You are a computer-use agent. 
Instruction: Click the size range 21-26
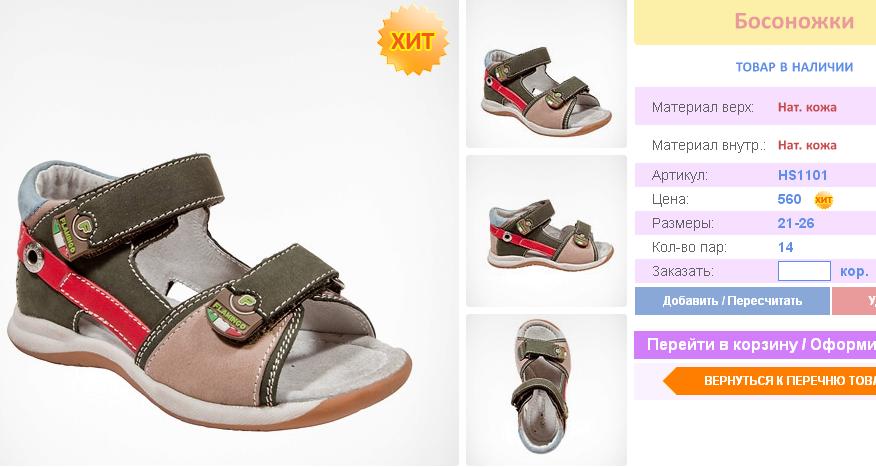796,223
